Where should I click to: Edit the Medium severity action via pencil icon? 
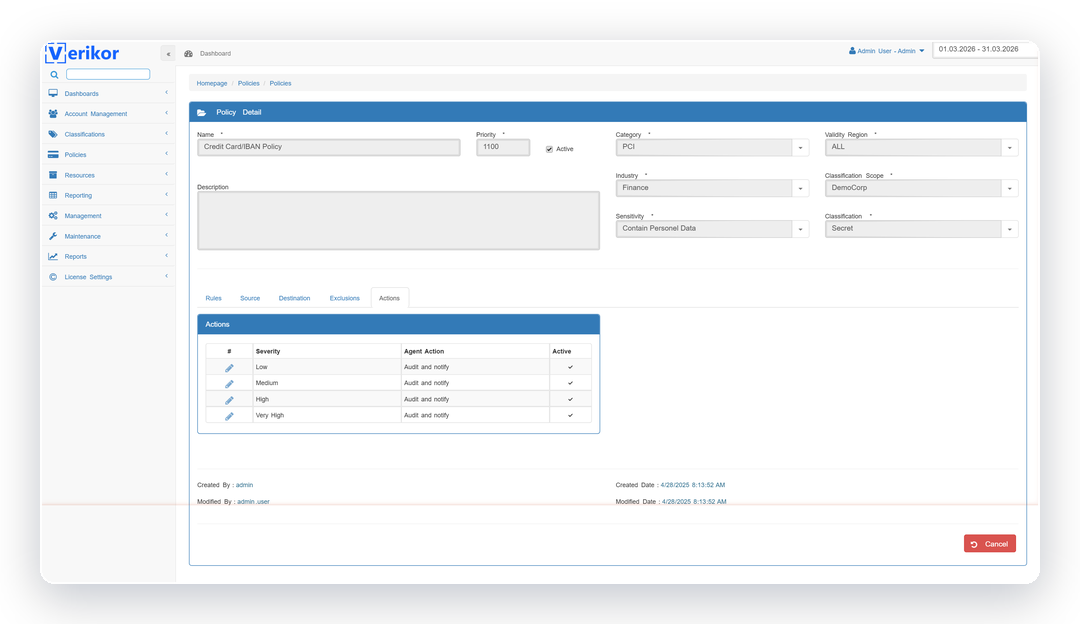coord(229,384)
